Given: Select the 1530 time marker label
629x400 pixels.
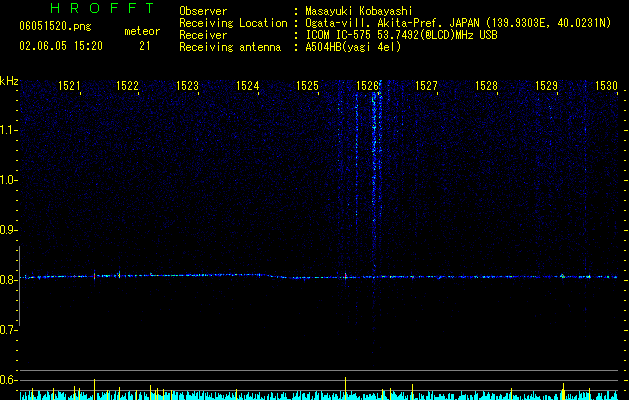Looking at the screenshot, I should pyautogui.click(x=606, y=85).
